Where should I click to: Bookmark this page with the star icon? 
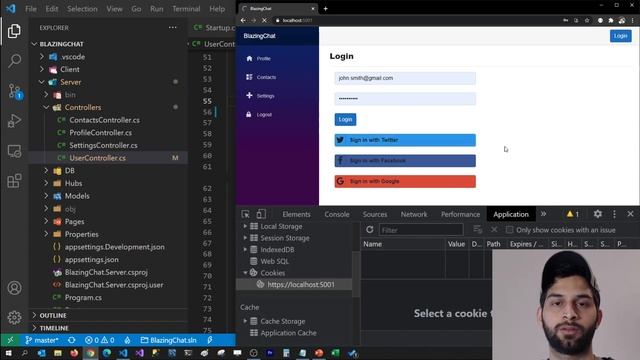point(587,20)
